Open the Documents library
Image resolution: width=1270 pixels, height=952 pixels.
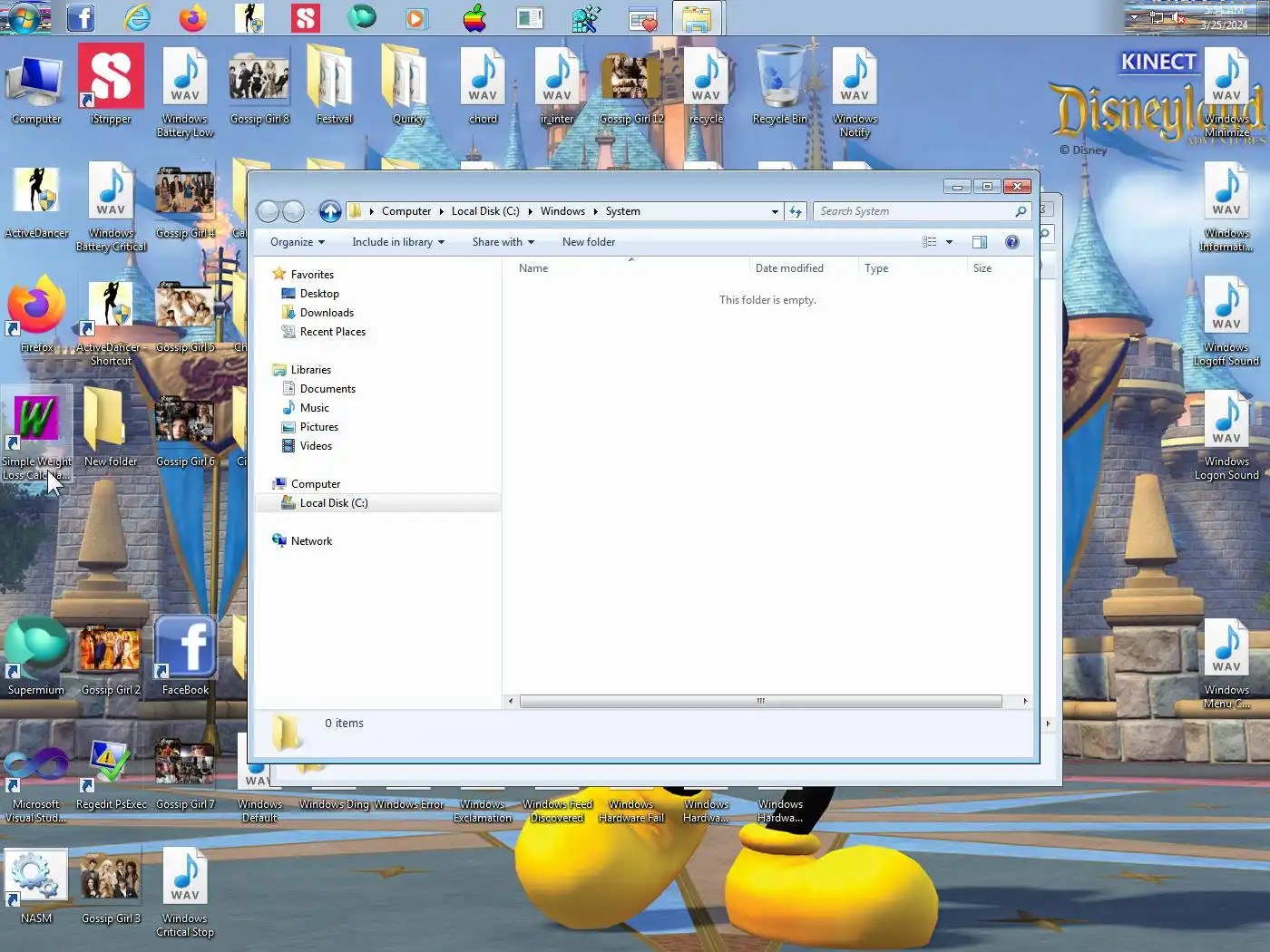click(327, 389)
